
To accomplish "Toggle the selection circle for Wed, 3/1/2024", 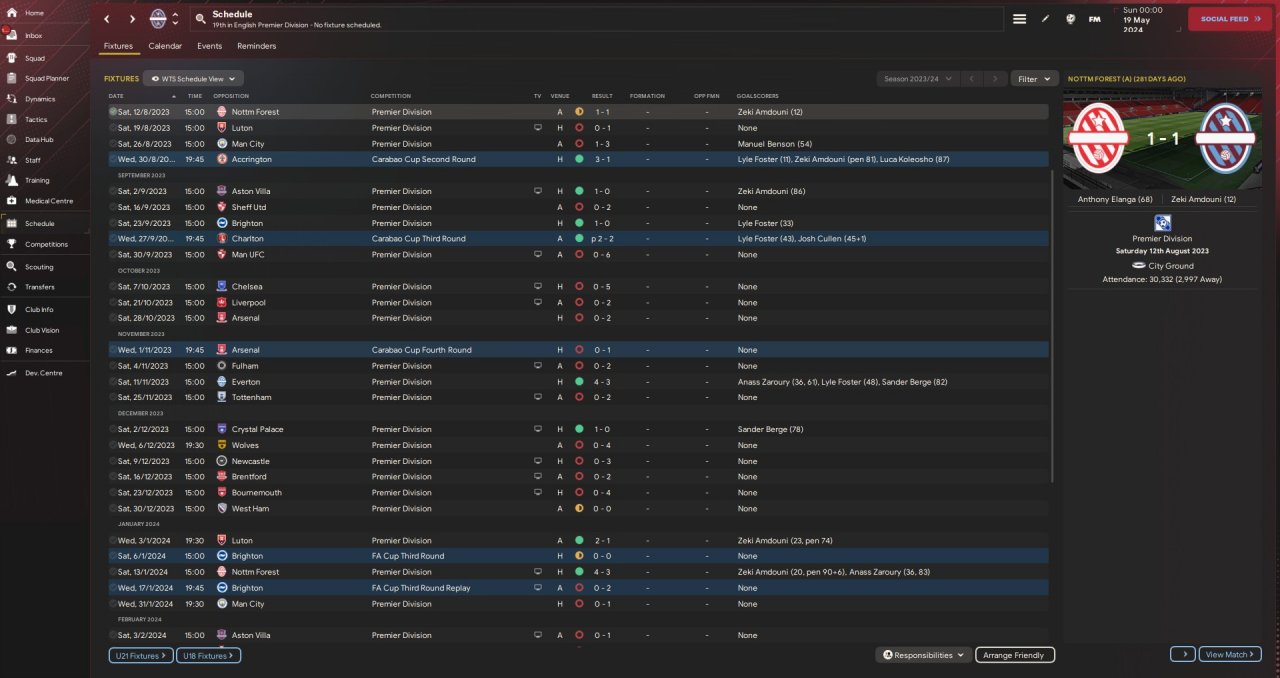I will click(x=113, y=540).
